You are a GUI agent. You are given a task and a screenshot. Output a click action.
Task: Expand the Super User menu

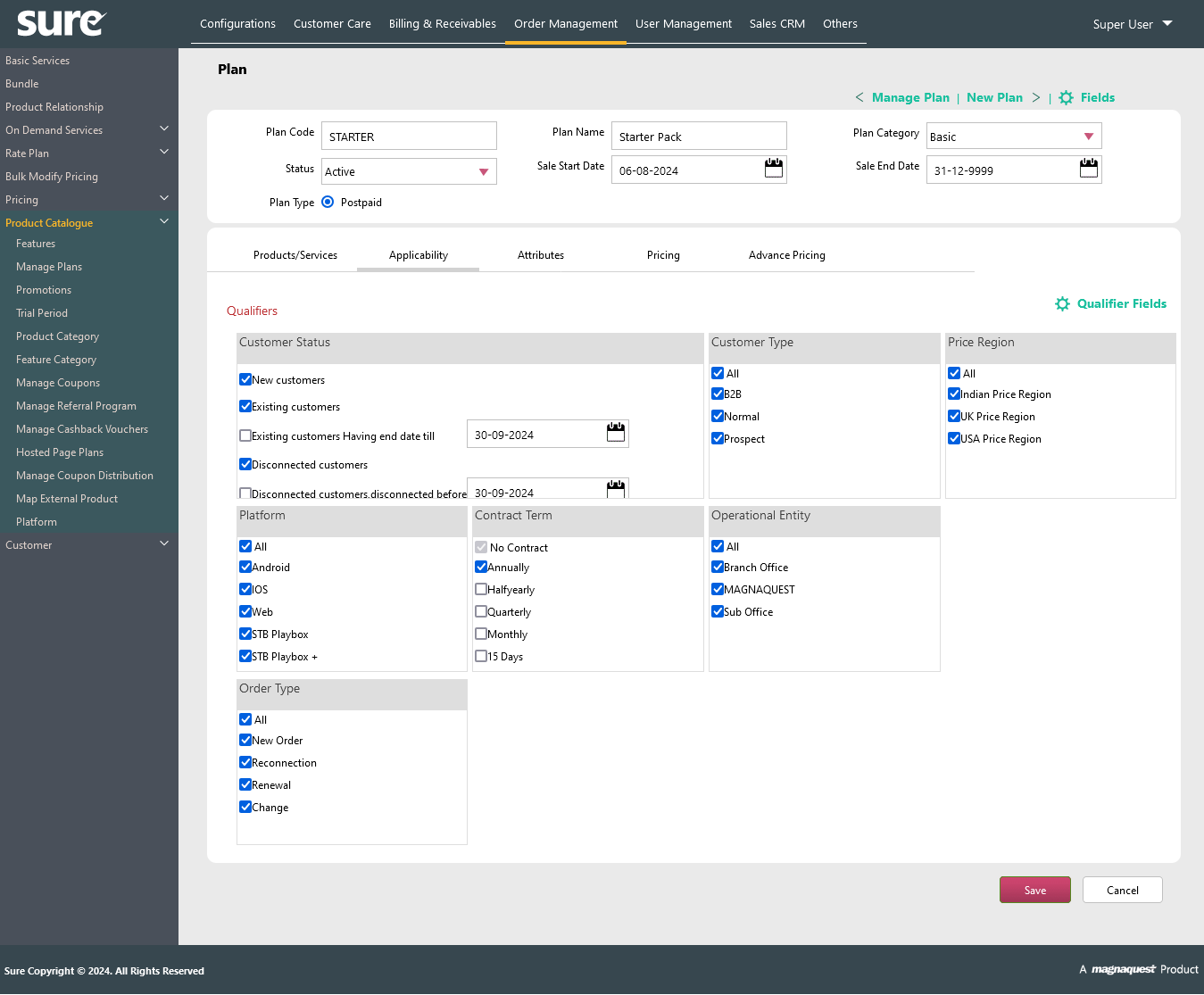pos(1133,24)
